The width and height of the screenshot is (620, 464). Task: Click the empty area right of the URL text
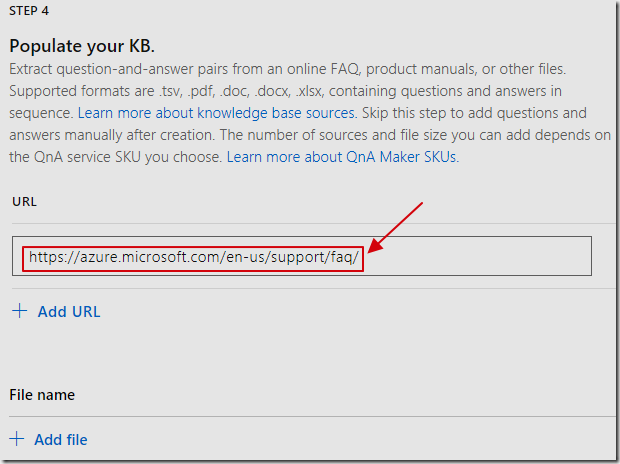pyautogui.click(x=478, y=256)
